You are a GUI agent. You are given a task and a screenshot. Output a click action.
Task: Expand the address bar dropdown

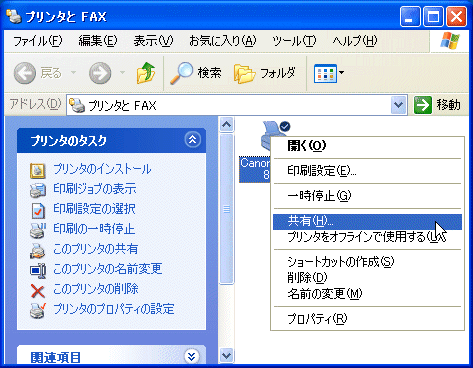tap(399, 105)
